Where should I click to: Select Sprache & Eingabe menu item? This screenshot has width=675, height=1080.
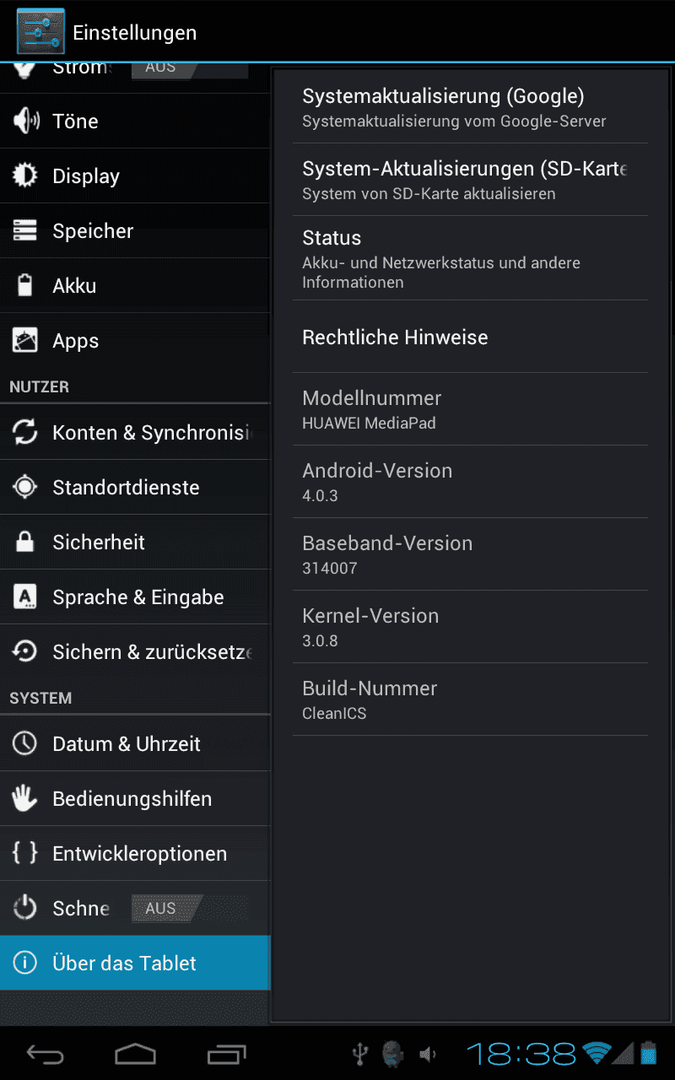pos(135,597)
